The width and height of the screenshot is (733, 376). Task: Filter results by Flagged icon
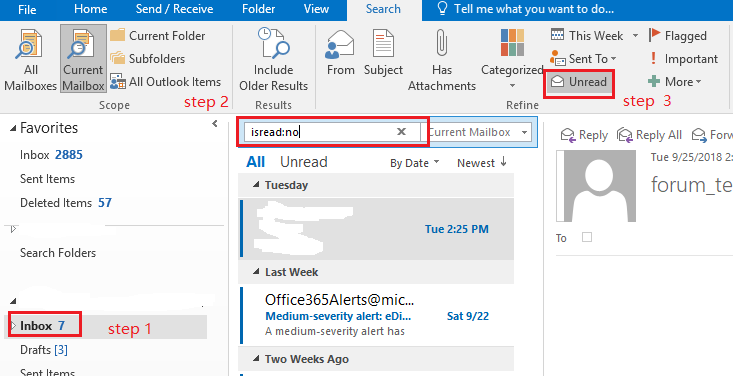(x=654, y=35)
